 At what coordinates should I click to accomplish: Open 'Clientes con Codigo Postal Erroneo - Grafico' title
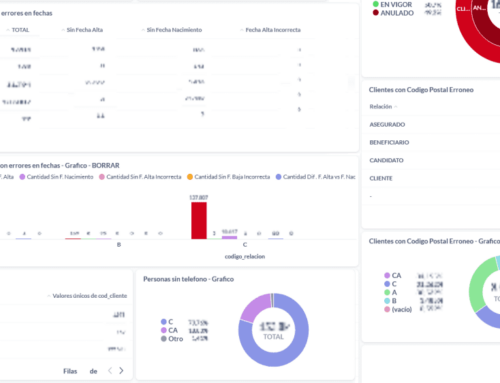434,241
